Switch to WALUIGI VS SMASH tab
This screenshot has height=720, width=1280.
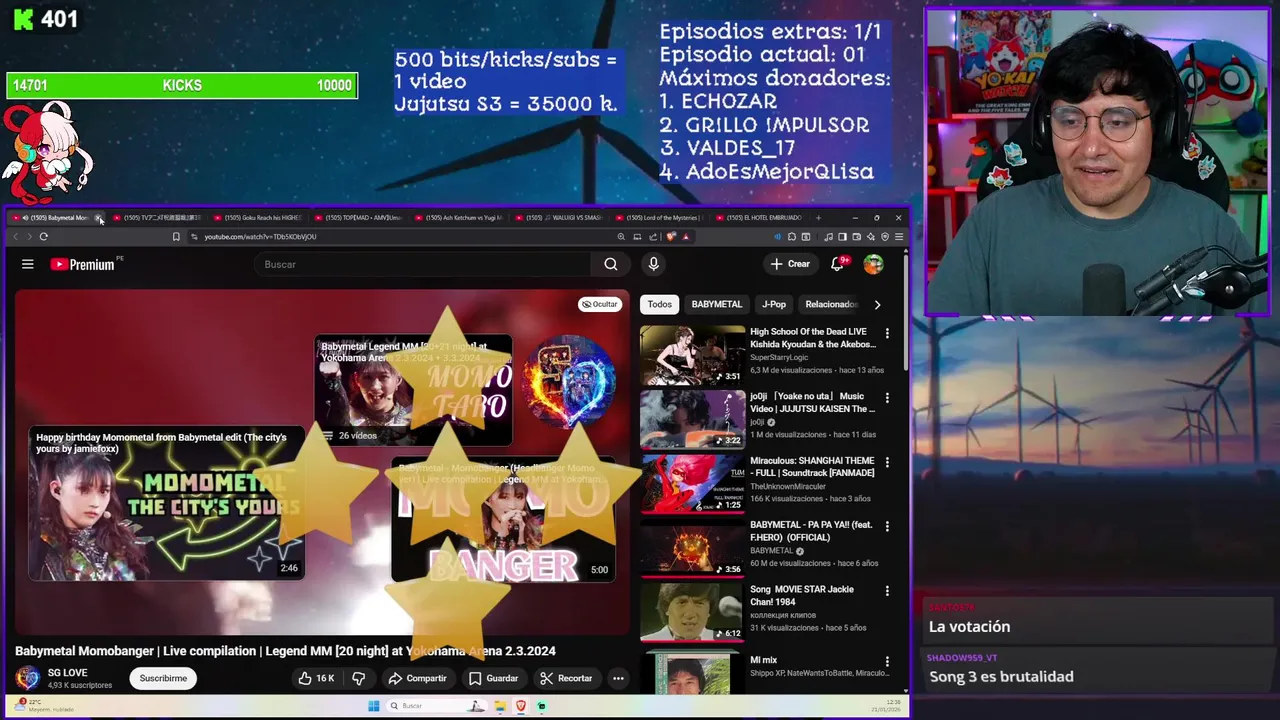pyautogui.click(x=560, y=218)
